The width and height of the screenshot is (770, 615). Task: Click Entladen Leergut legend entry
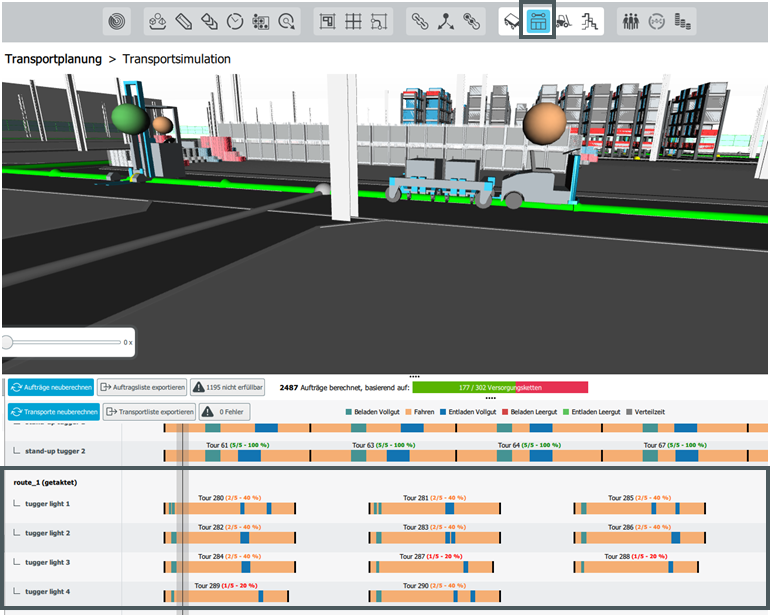591,412
